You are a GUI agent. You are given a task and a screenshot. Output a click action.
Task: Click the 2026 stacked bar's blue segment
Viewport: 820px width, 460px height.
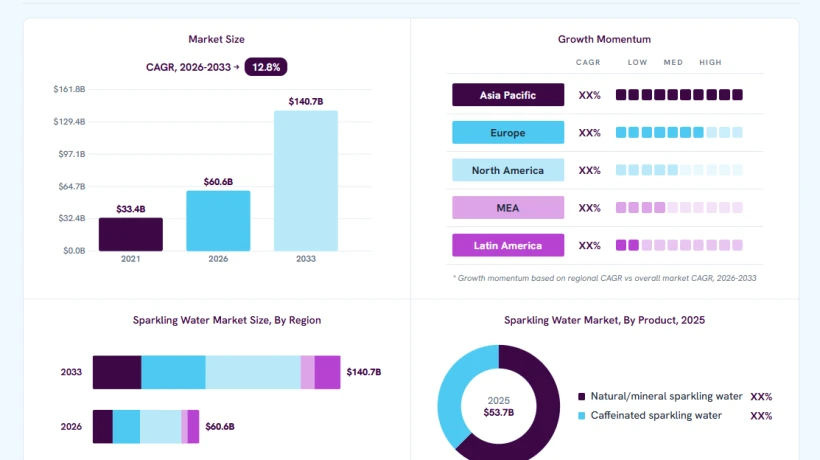[x=127, y=427]
